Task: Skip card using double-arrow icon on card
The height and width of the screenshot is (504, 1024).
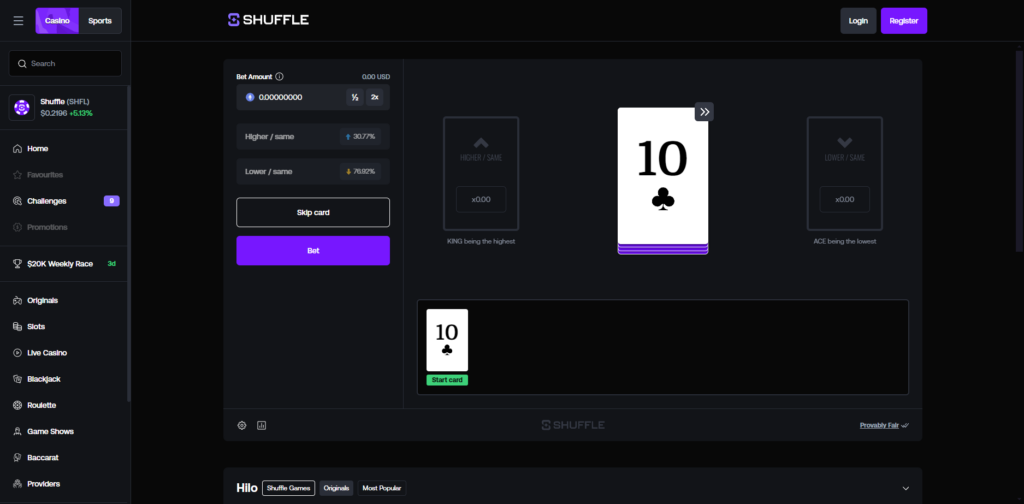Action: (704, 112)
